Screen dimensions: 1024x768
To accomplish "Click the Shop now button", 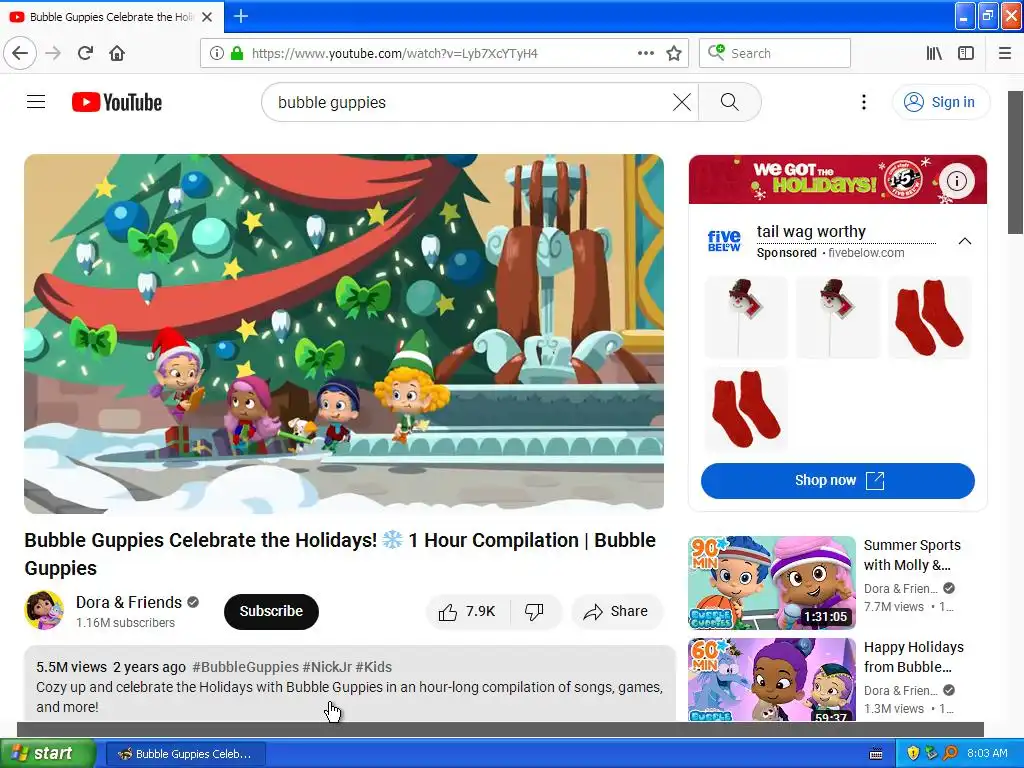I will click(x=838, y=481).
